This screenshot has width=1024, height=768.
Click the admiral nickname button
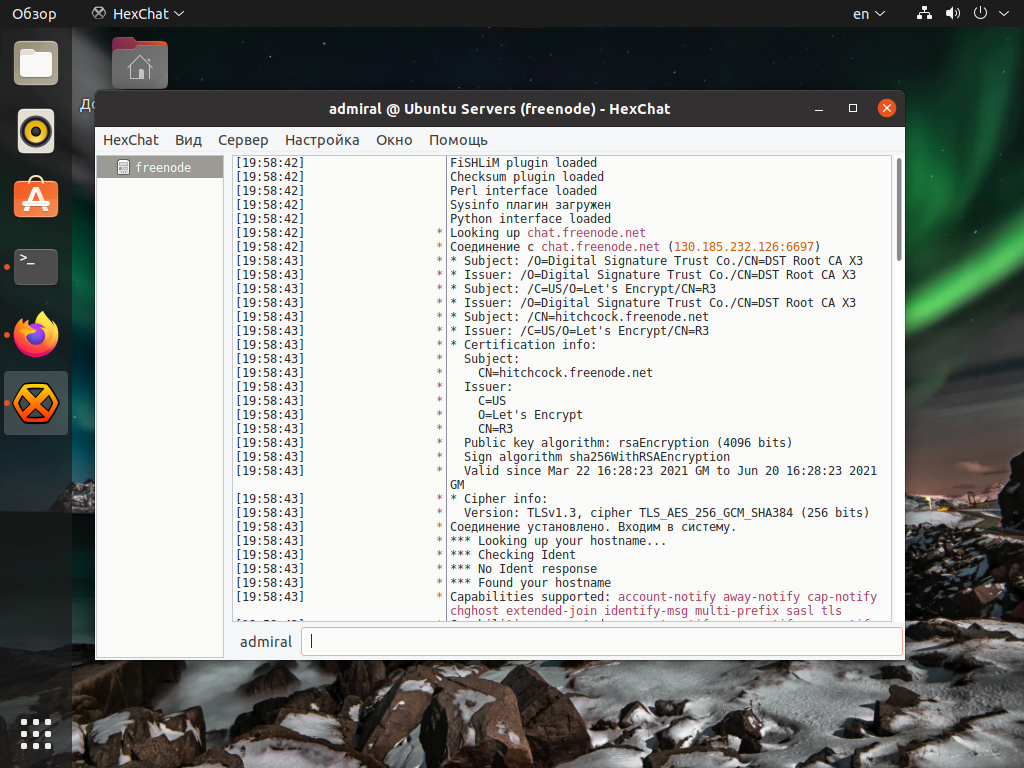pos(266,642)
